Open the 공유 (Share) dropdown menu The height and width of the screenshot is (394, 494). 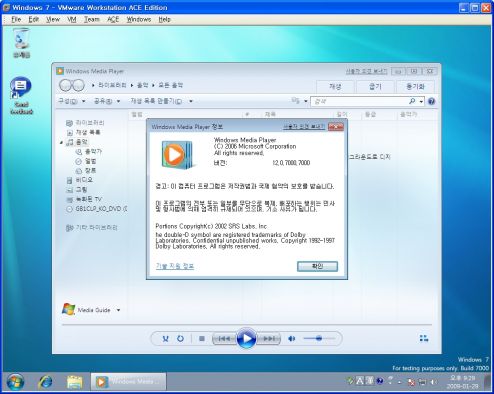[x=107, y=101]
